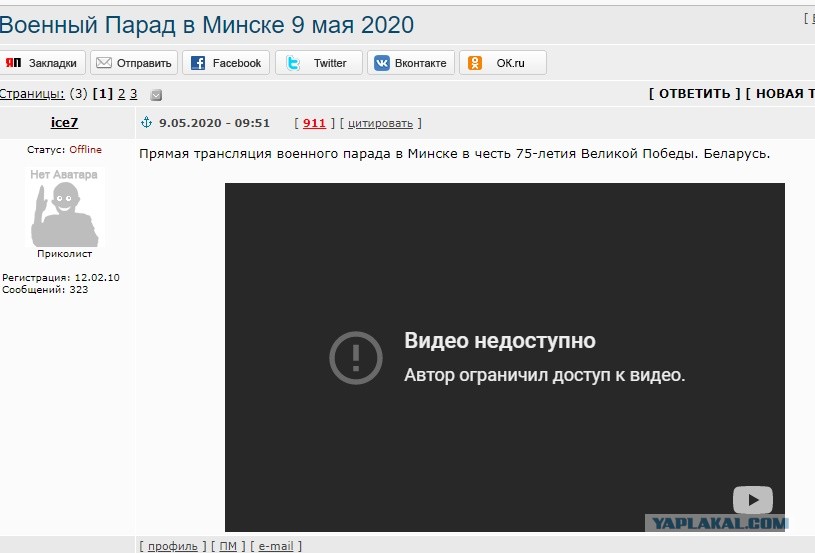Share the thread via Facebook button

[226, 63]
